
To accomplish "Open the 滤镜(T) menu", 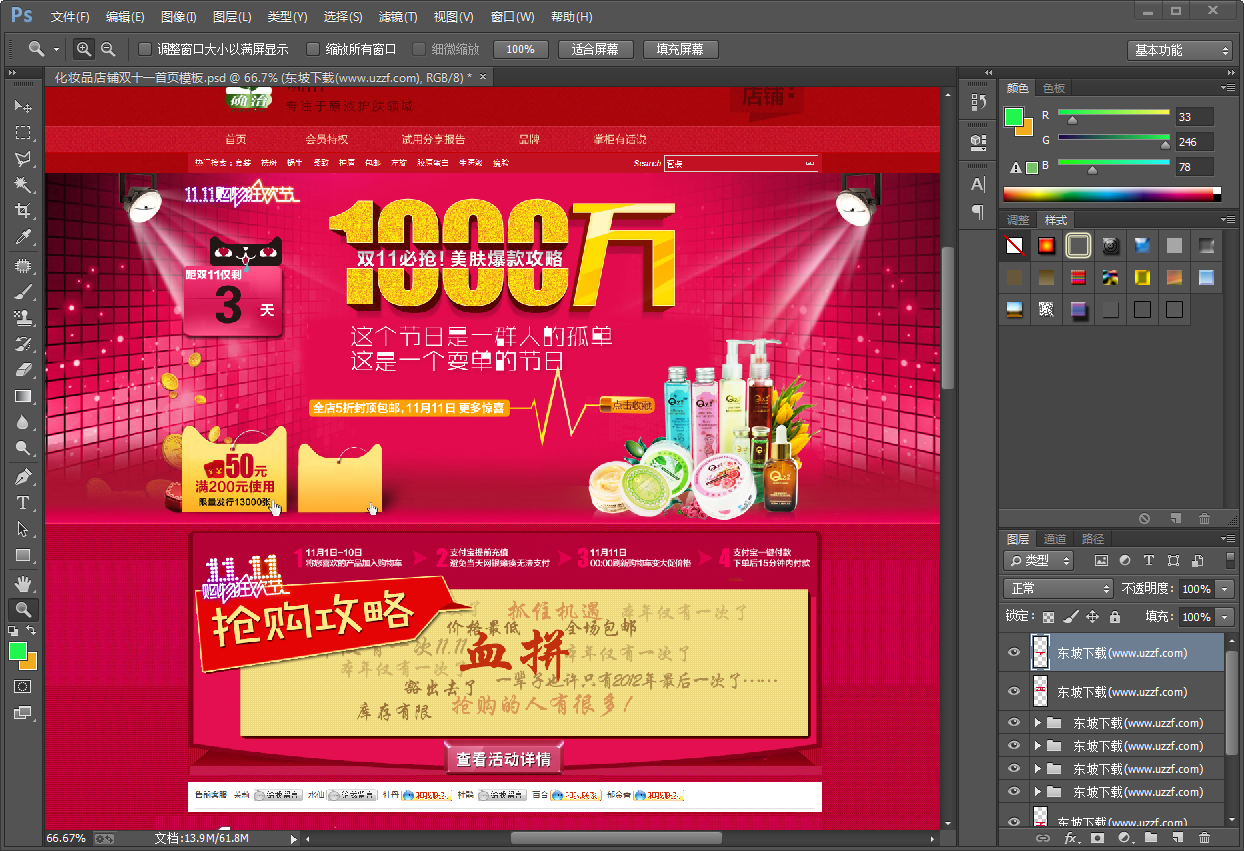I will 398,17.
